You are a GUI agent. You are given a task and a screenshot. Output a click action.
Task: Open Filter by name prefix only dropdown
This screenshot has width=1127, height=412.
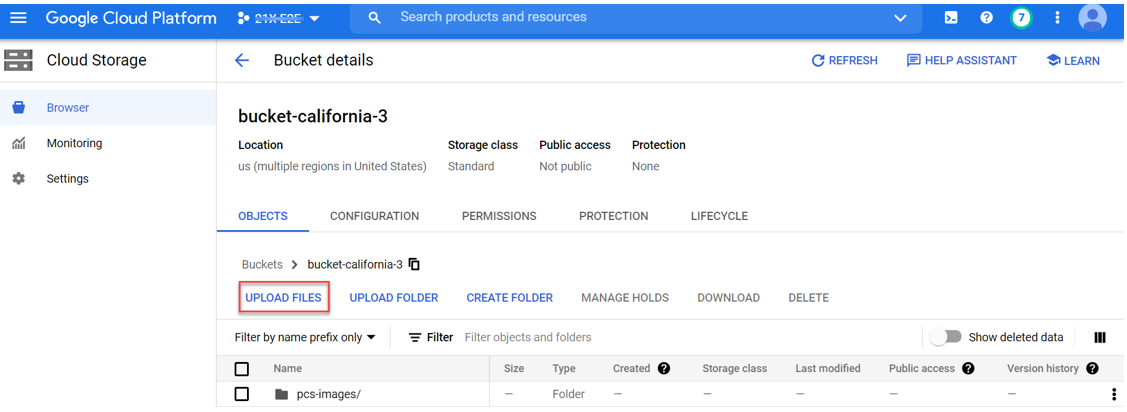tap(305, 338)
